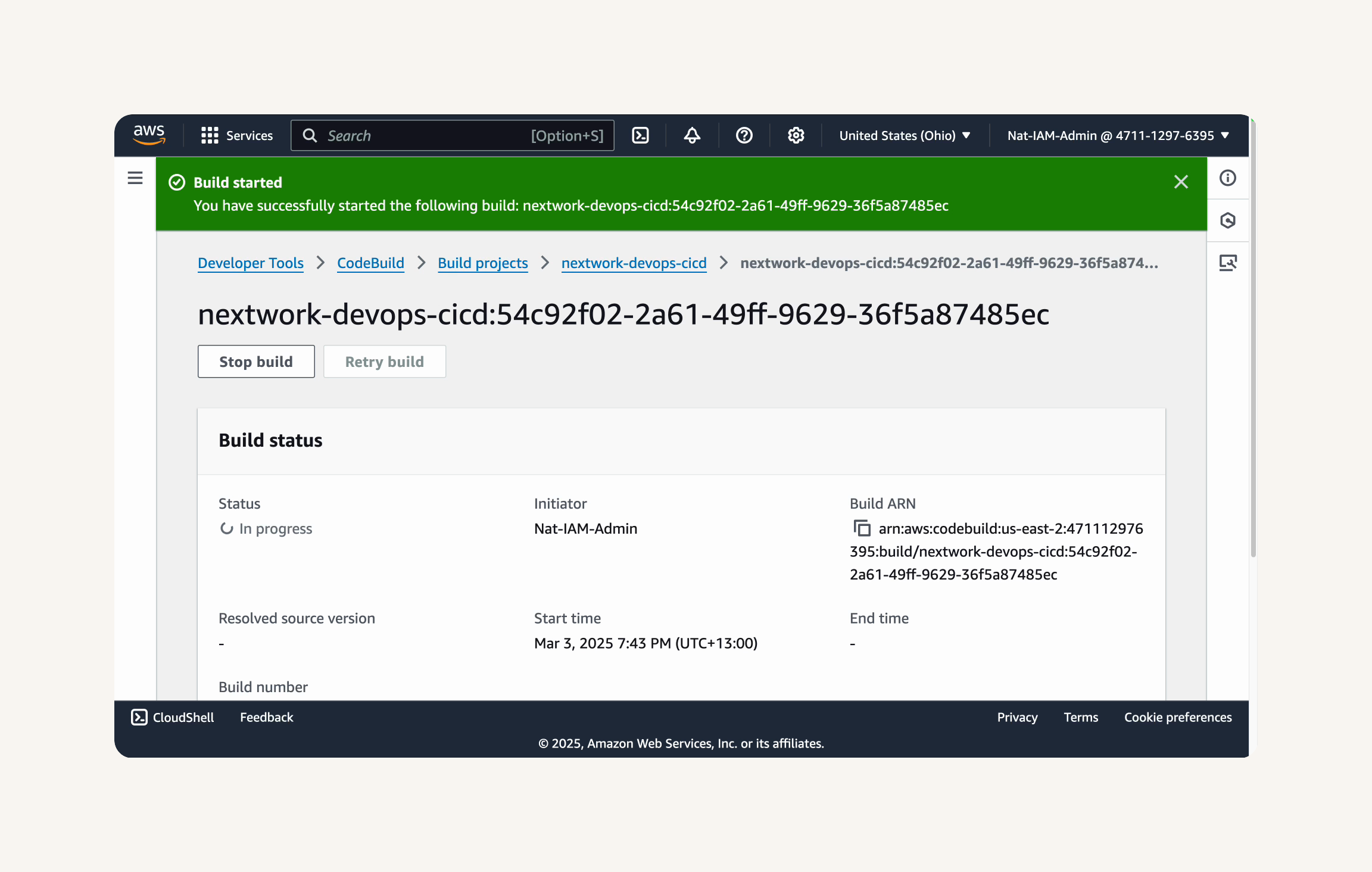Open the notifications bell
The height and width of the screenshot is (872, 1372).
coord(692,135)
